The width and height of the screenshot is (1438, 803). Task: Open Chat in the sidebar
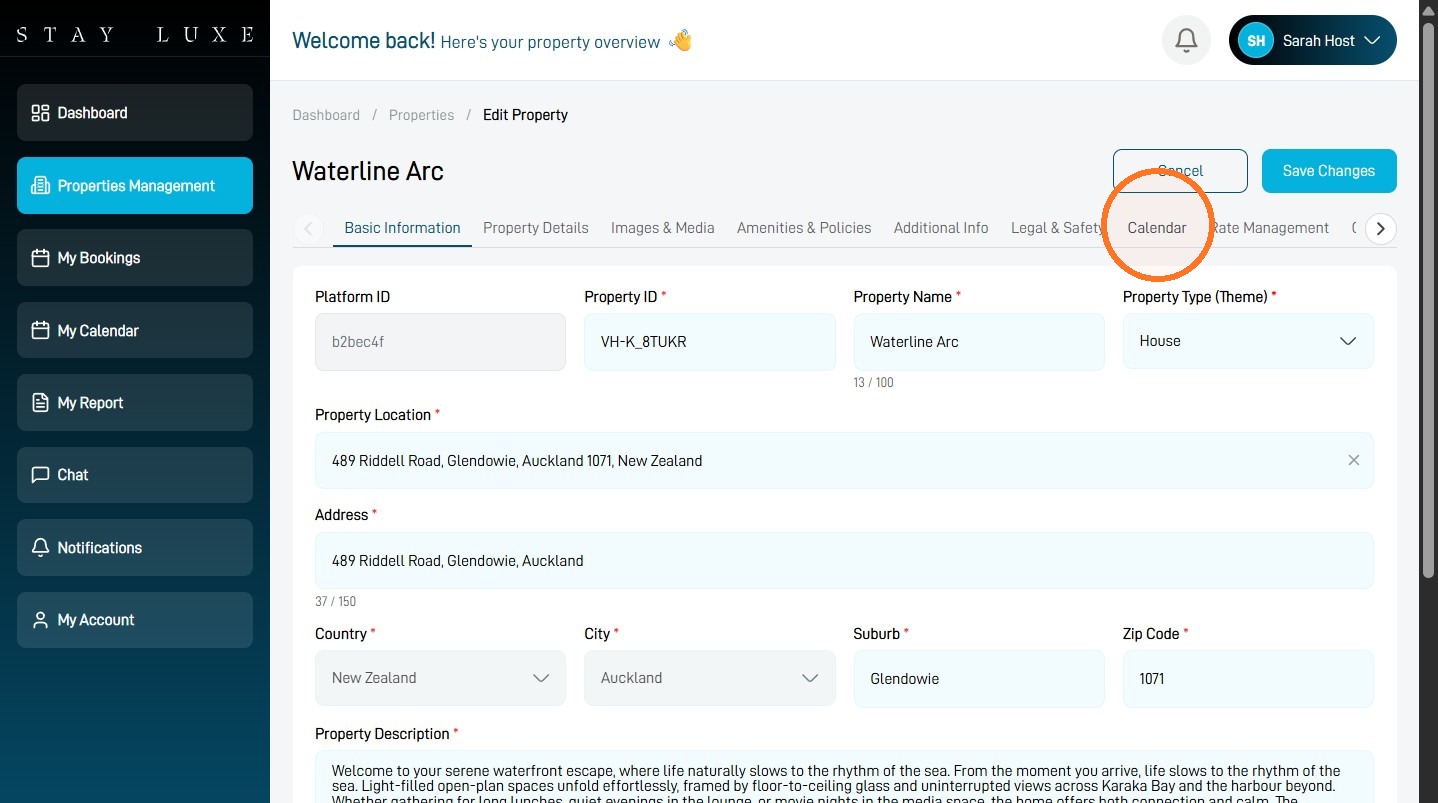click(135, 475)
